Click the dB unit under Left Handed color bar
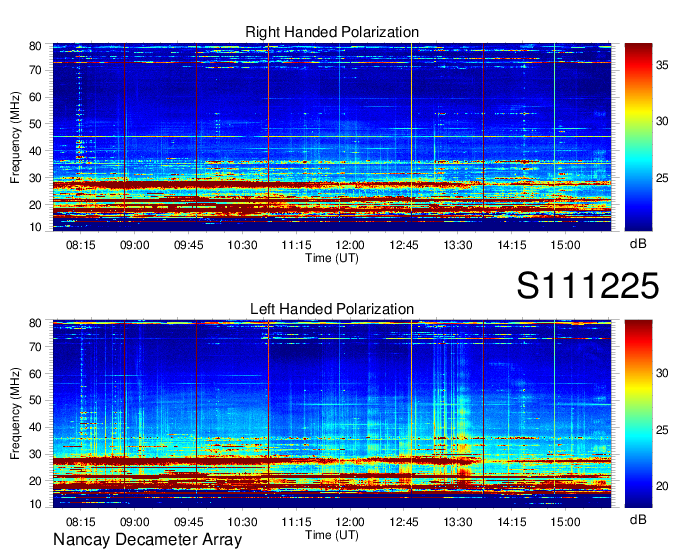The height and width of the screenshot is (552, 680). click(638, 520)
